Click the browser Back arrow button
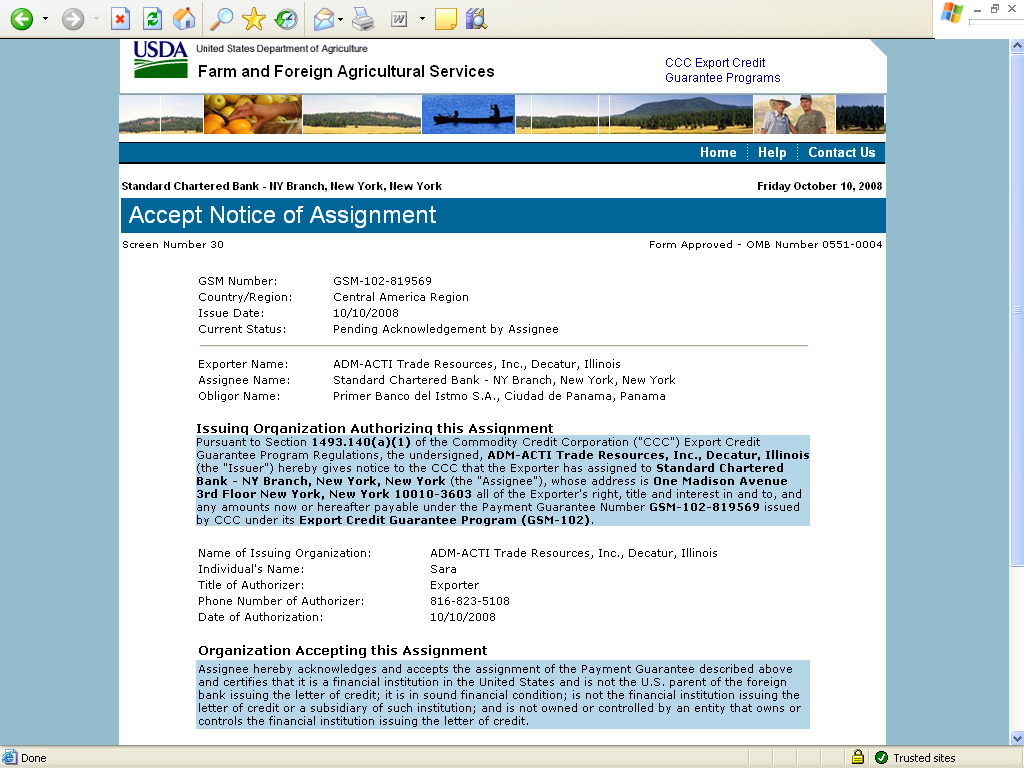 click(22, 19)
